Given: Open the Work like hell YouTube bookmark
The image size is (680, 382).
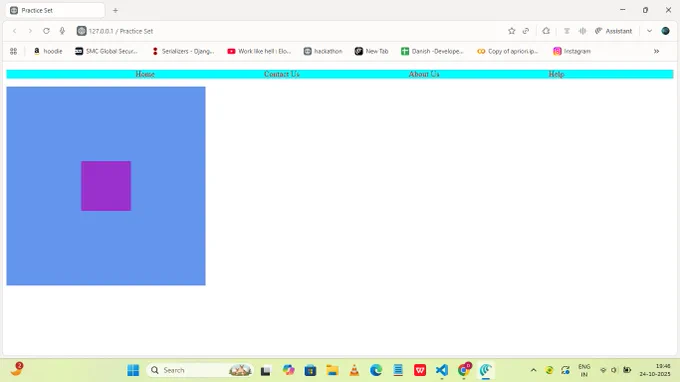Looking at the screenshot, I should [x=259, y=51].
